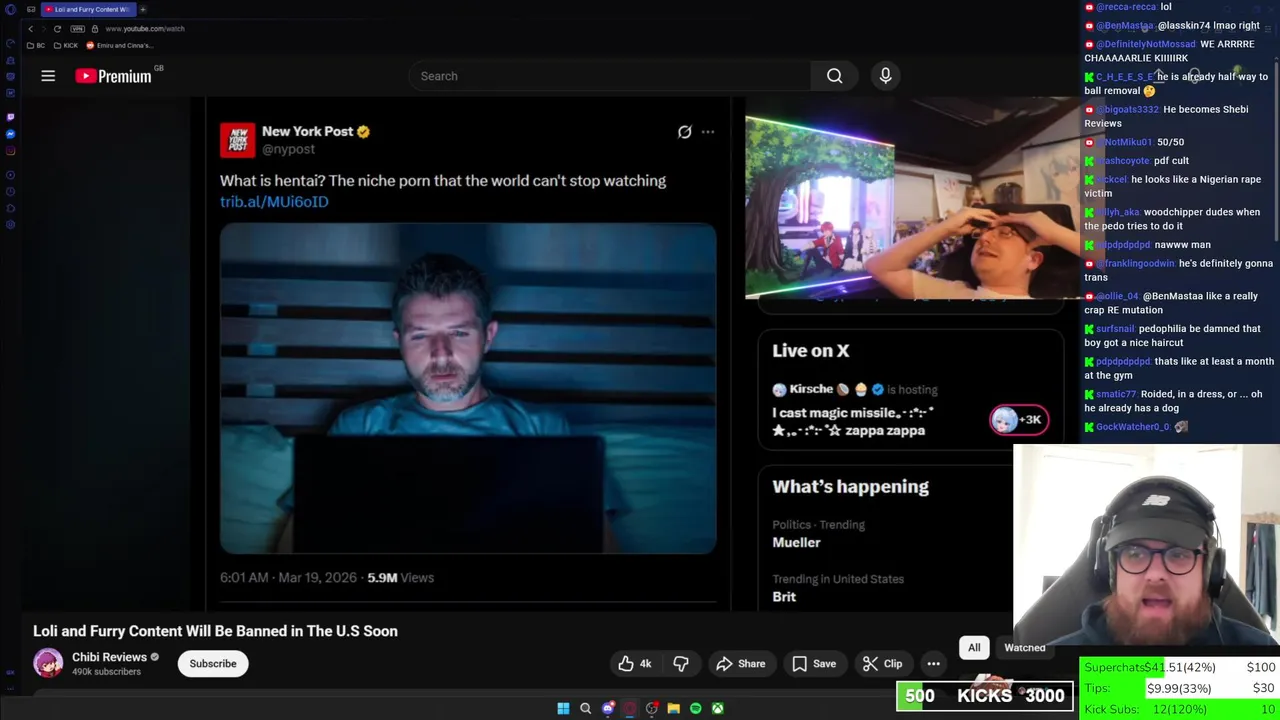Click the New York Post avatar
This screenshot has width=1280, height=720.
point(238,140)
